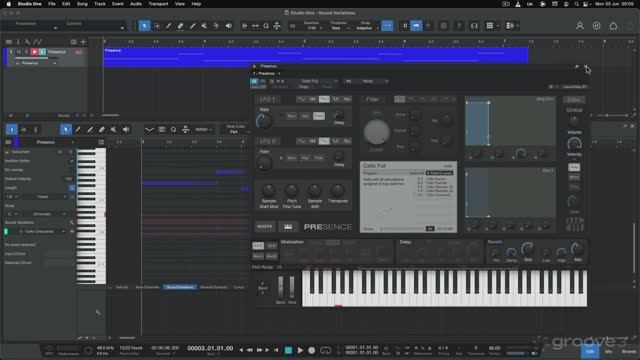Select the Mod A modulation page button
Screen dimensions: 640x360
click(x=258, y=256)
